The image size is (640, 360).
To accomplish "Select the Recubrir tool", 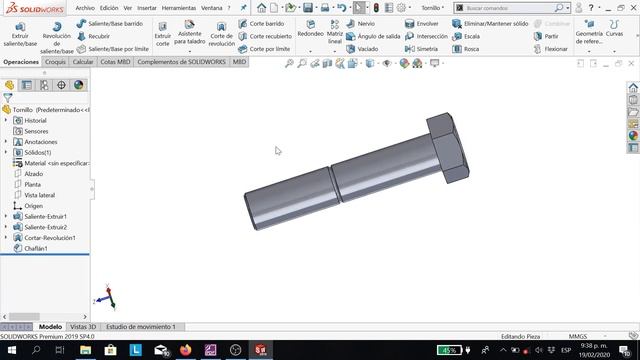I will pyautogui.click(x=94, y=36).
